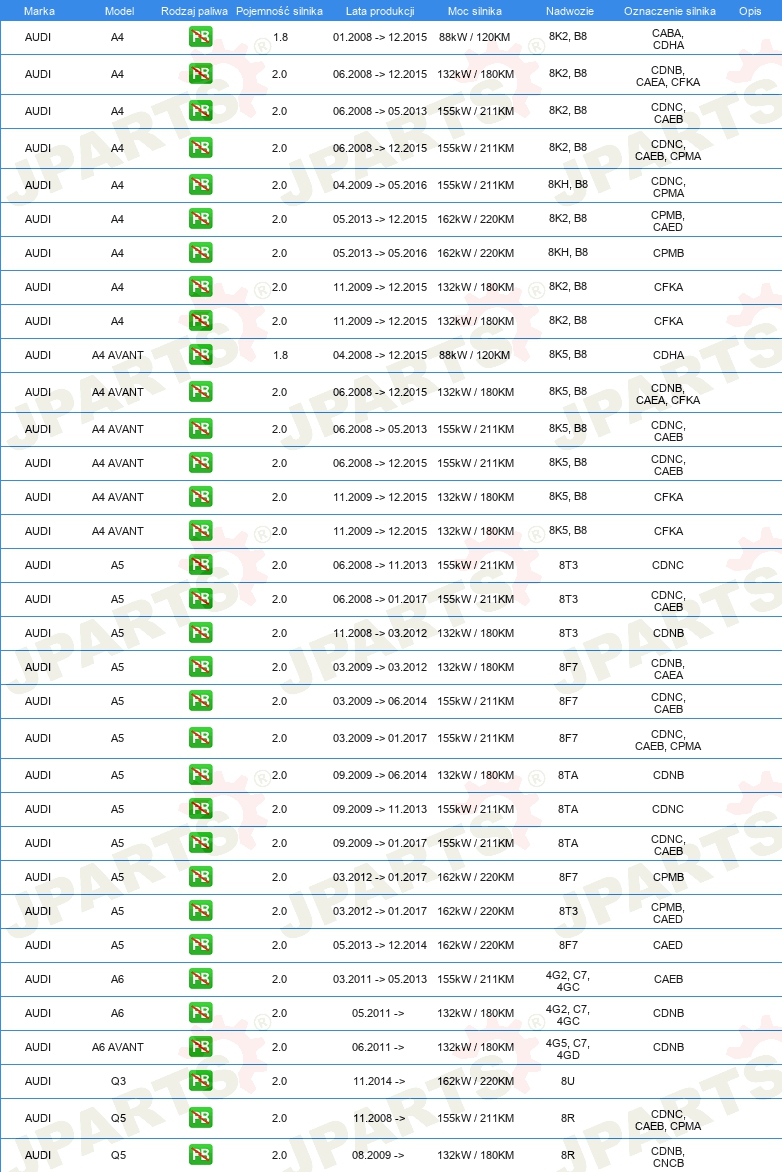Click the Rodzaj paliwa column header

tap(194, 11)
